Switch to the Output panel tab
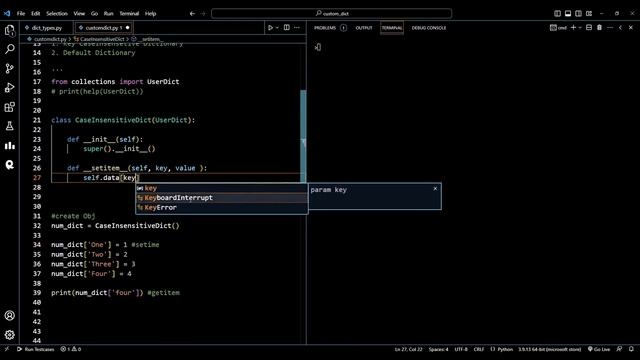This screenshot has width=640, height=360. pyautogui.click(x=364, y=28)
